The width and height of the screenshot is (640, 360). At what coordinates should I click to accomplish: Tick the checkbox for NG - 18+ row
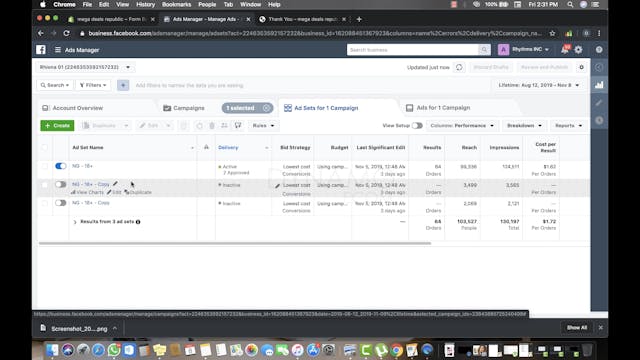[x=44, y=166]
